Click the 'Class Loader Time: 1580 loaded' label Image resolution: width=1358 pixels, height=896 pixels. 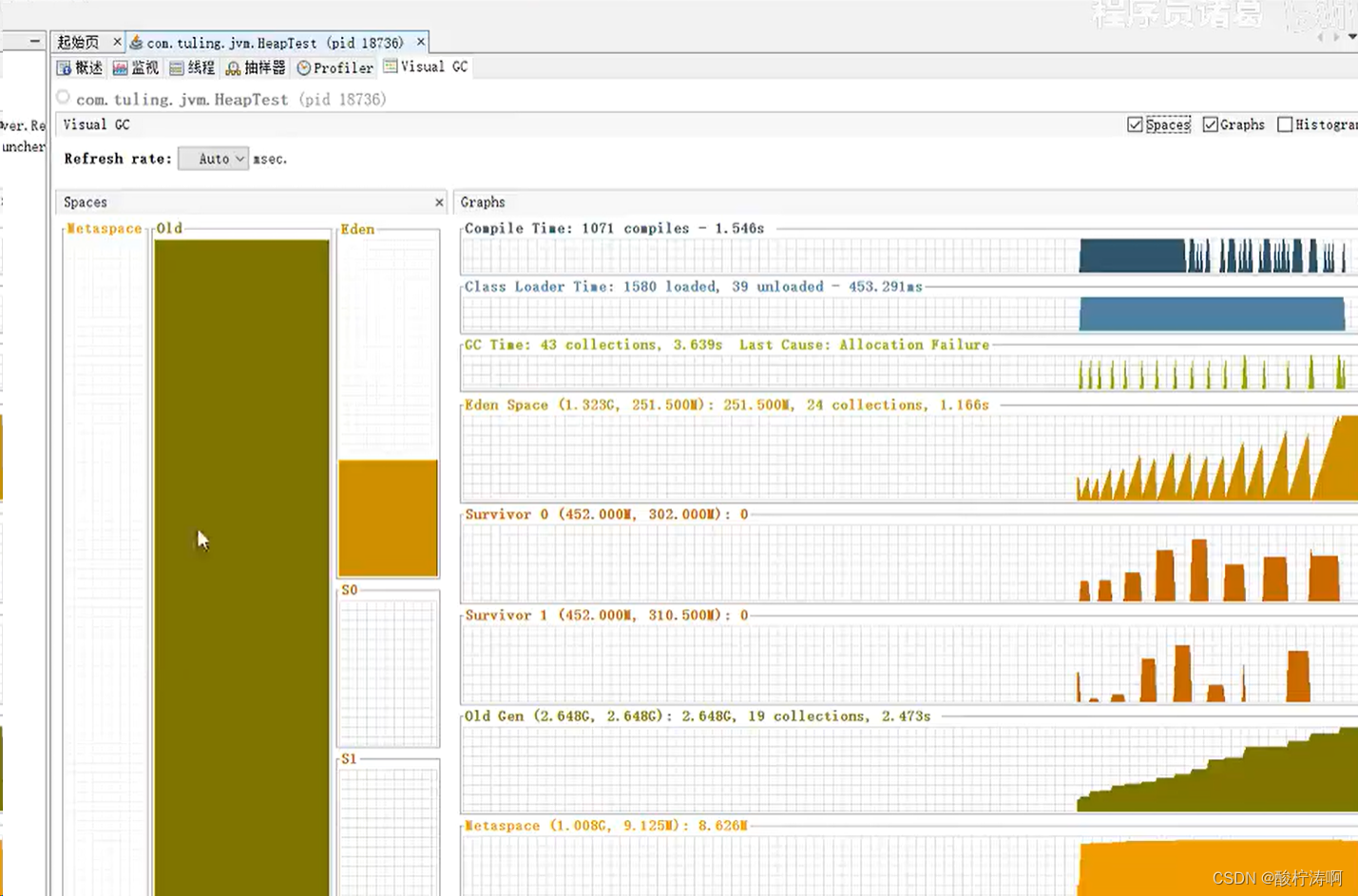coord(693,286)
